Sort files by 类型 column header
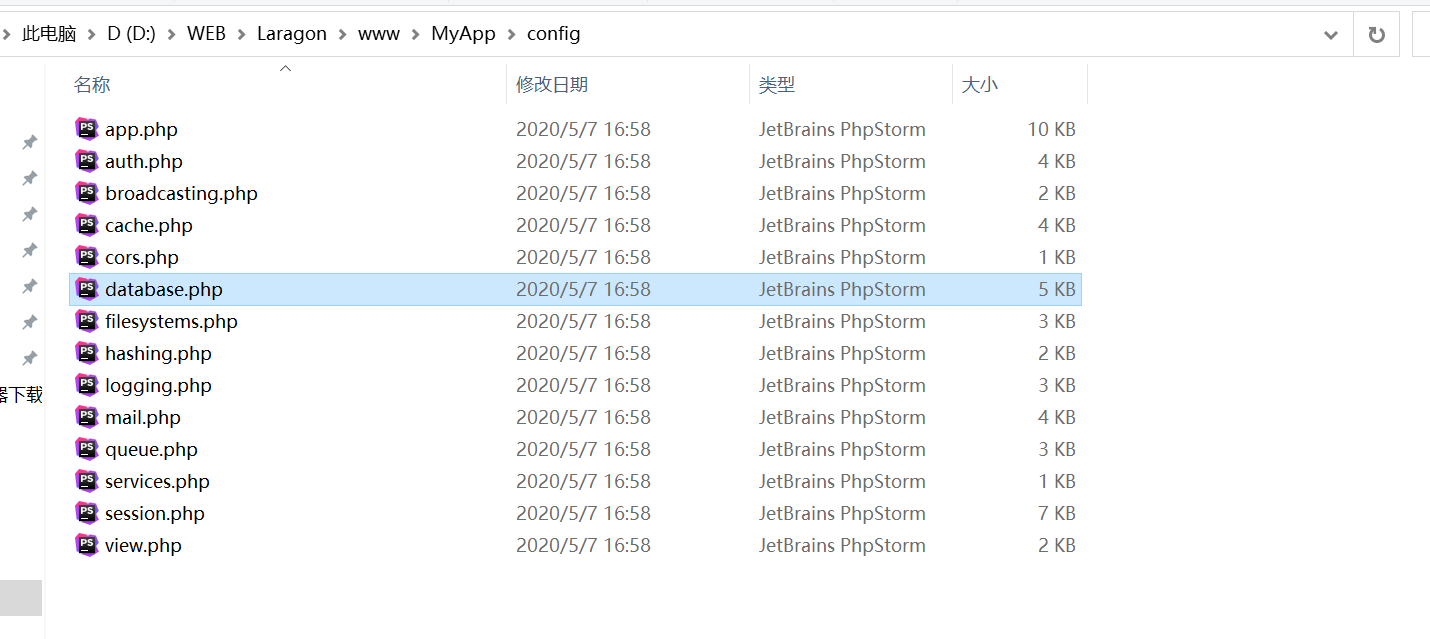The width and height of the screenshot is (1430, 639). click(x=777, y=85)
